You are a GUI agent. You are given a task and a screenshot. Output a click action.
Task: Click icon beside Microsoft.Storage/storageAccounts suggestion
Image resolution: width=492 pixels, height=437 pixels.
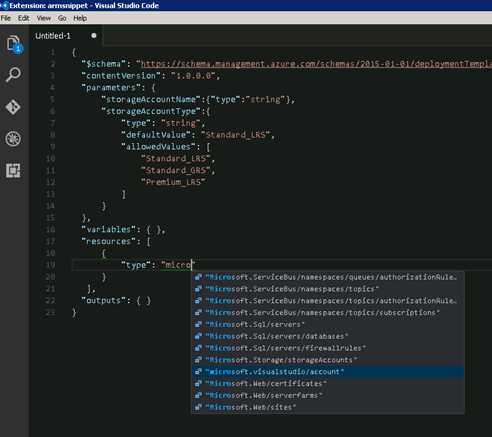[x=198, y=360]
